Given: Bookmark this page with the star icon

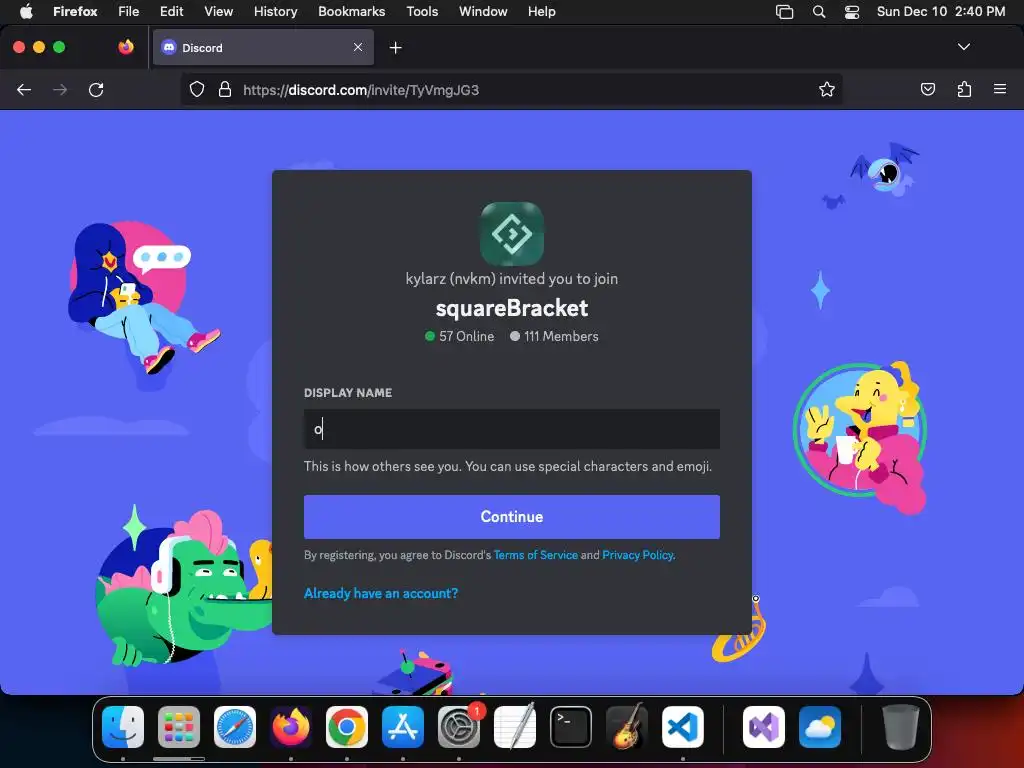Looking at the screenshot, I should coord(827,89).
